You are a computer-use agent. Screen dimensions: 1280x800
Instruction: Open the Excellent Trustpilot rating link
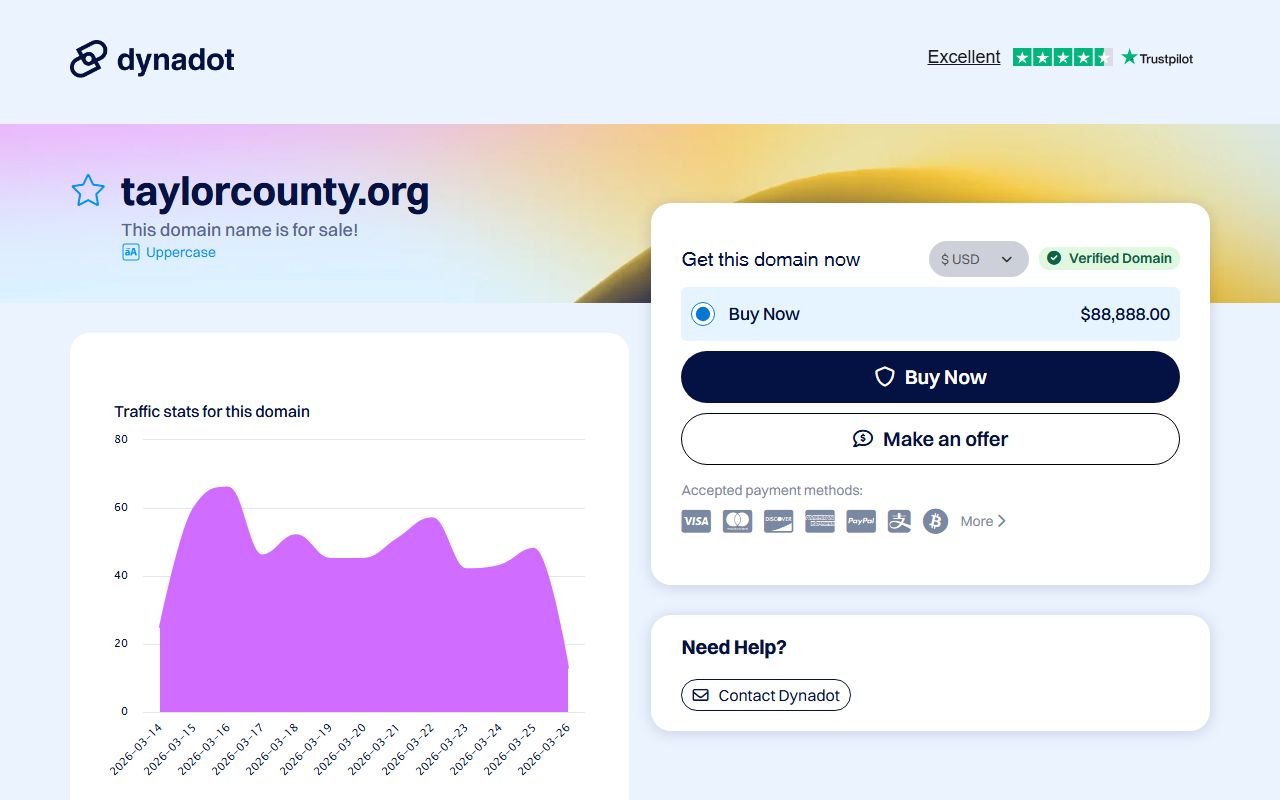(964, 57)
